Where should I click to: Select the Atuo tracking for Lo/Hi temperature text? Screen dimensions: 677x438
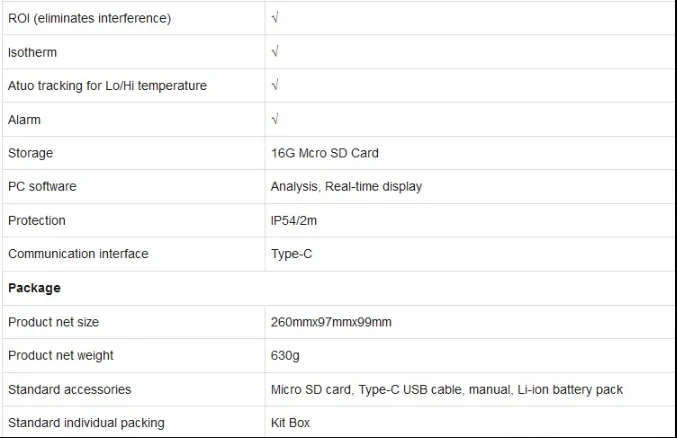107,86
